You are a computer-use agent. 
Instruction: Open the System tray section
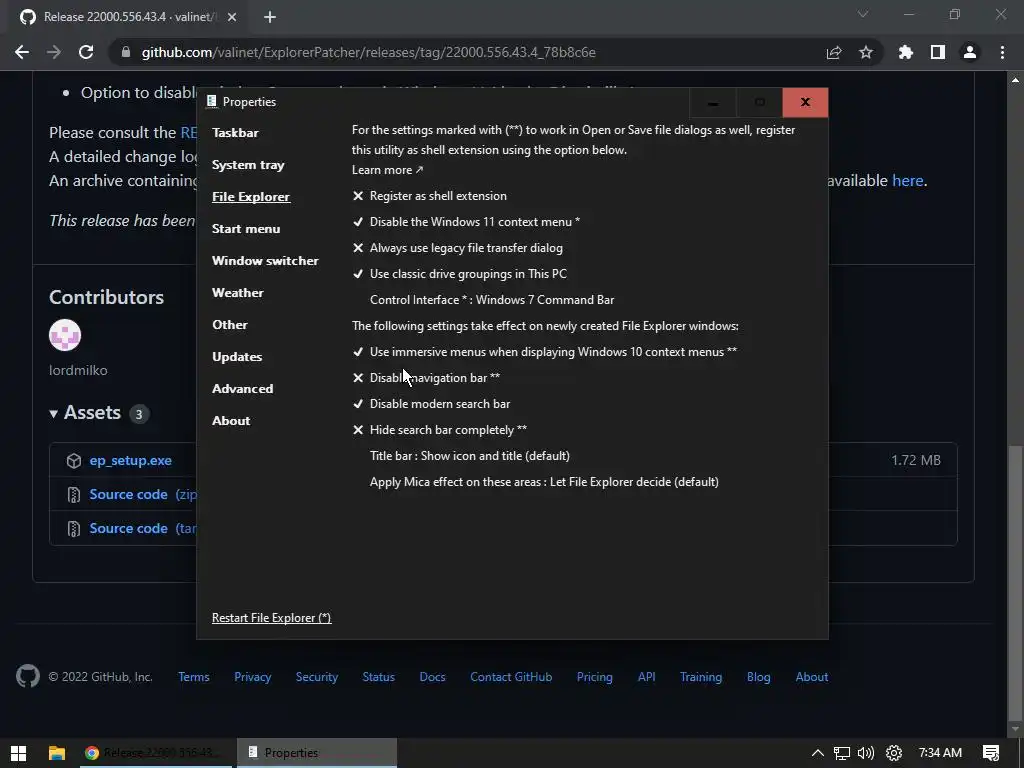248,165
